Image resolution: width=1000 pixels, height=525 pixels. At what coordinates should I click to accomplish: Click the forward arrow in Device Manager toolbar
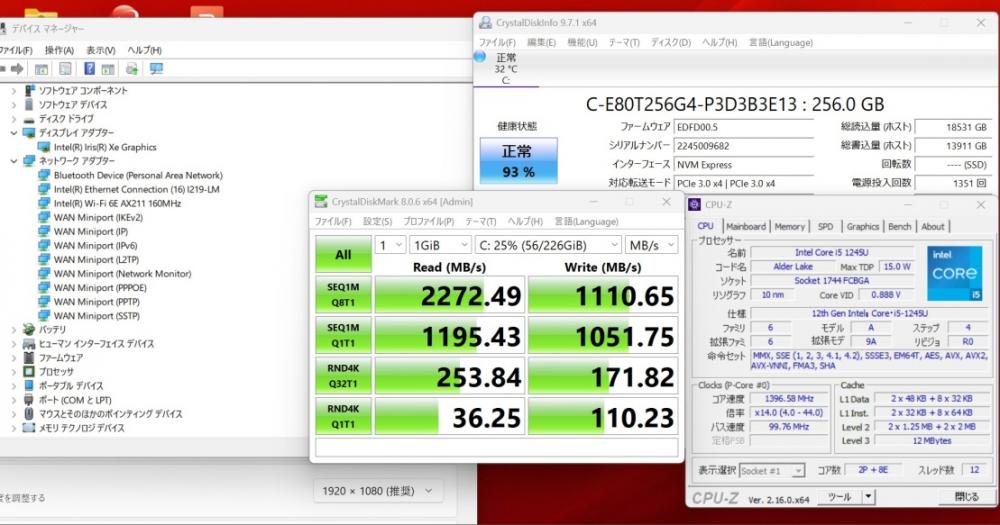point(17,69)
